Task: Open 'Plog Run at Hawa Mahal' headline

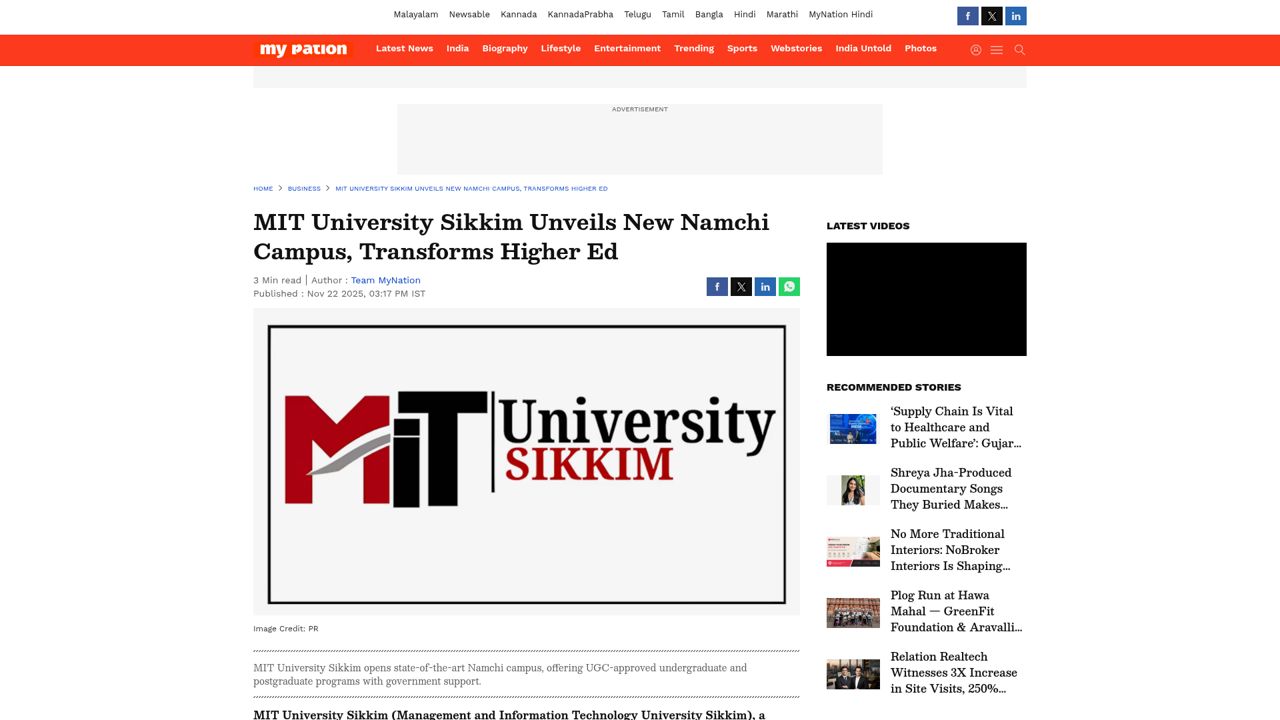Action: [x=956, y=611]
